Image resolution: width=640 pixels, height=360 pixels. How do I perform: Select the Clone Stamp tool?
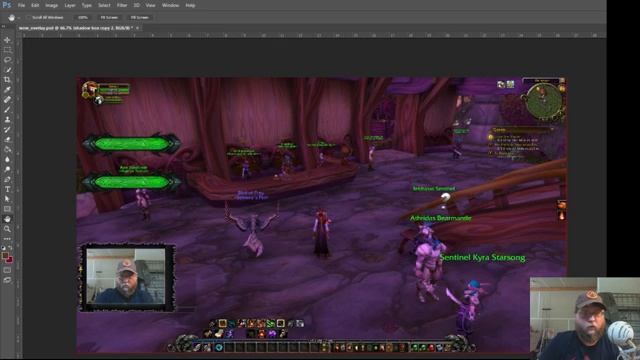click(7, 120)
